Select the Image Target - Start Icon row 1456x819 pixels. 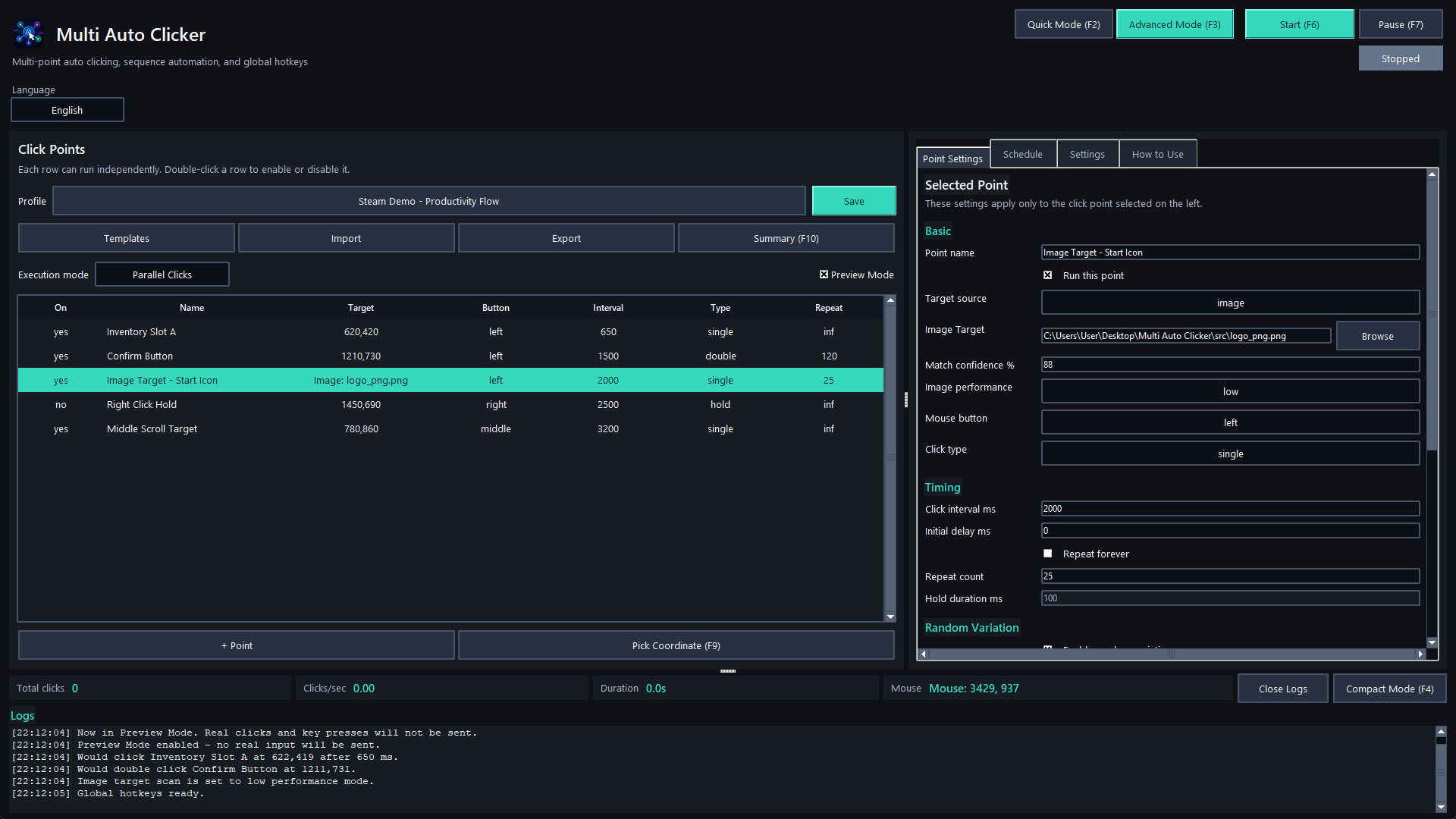coord(450,381)
